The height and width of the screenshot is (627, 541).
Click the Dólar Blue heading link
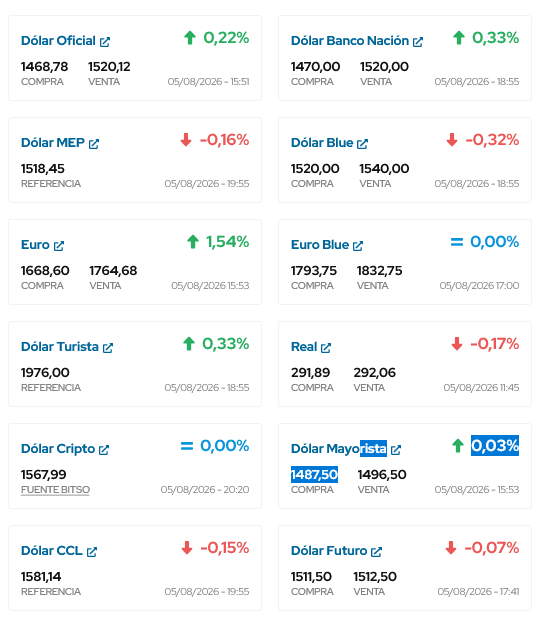click(x=322, y=143)
